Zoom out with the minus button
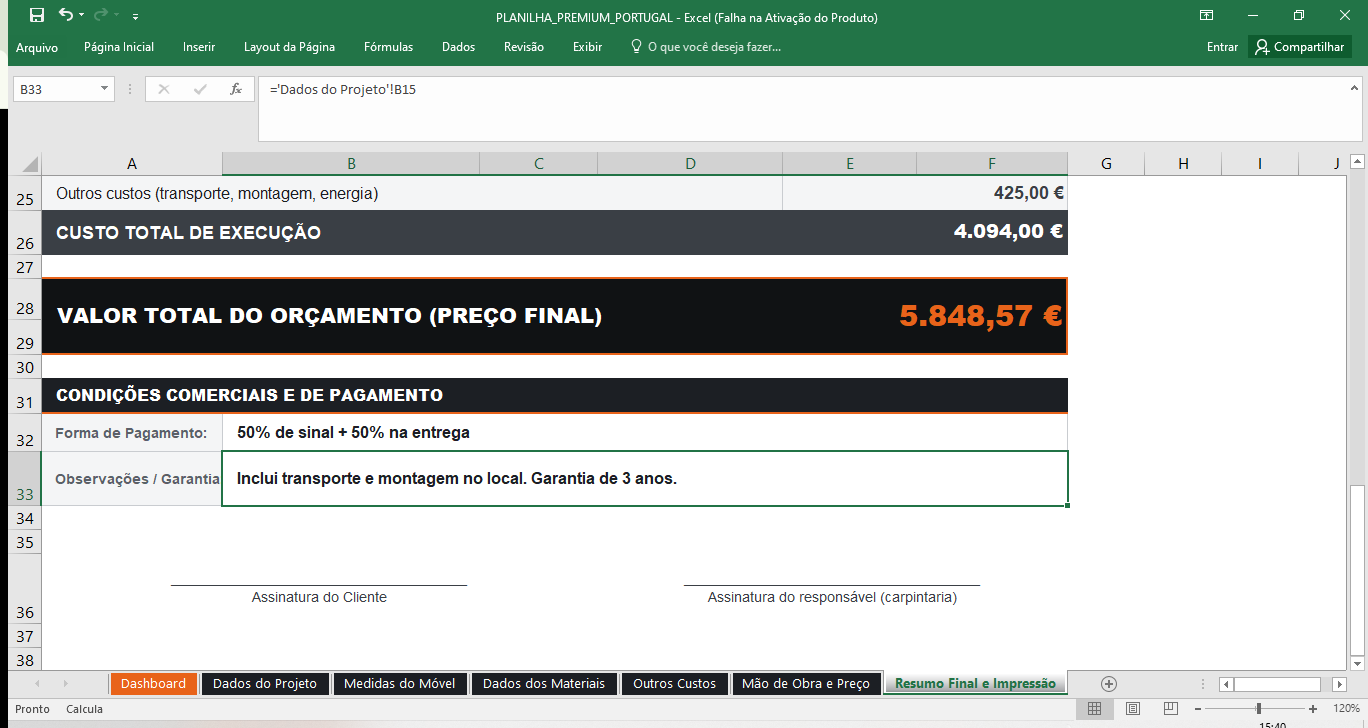Image resolution: width=1368 pixels, height=728 pixels. [x=1198, y=709]
